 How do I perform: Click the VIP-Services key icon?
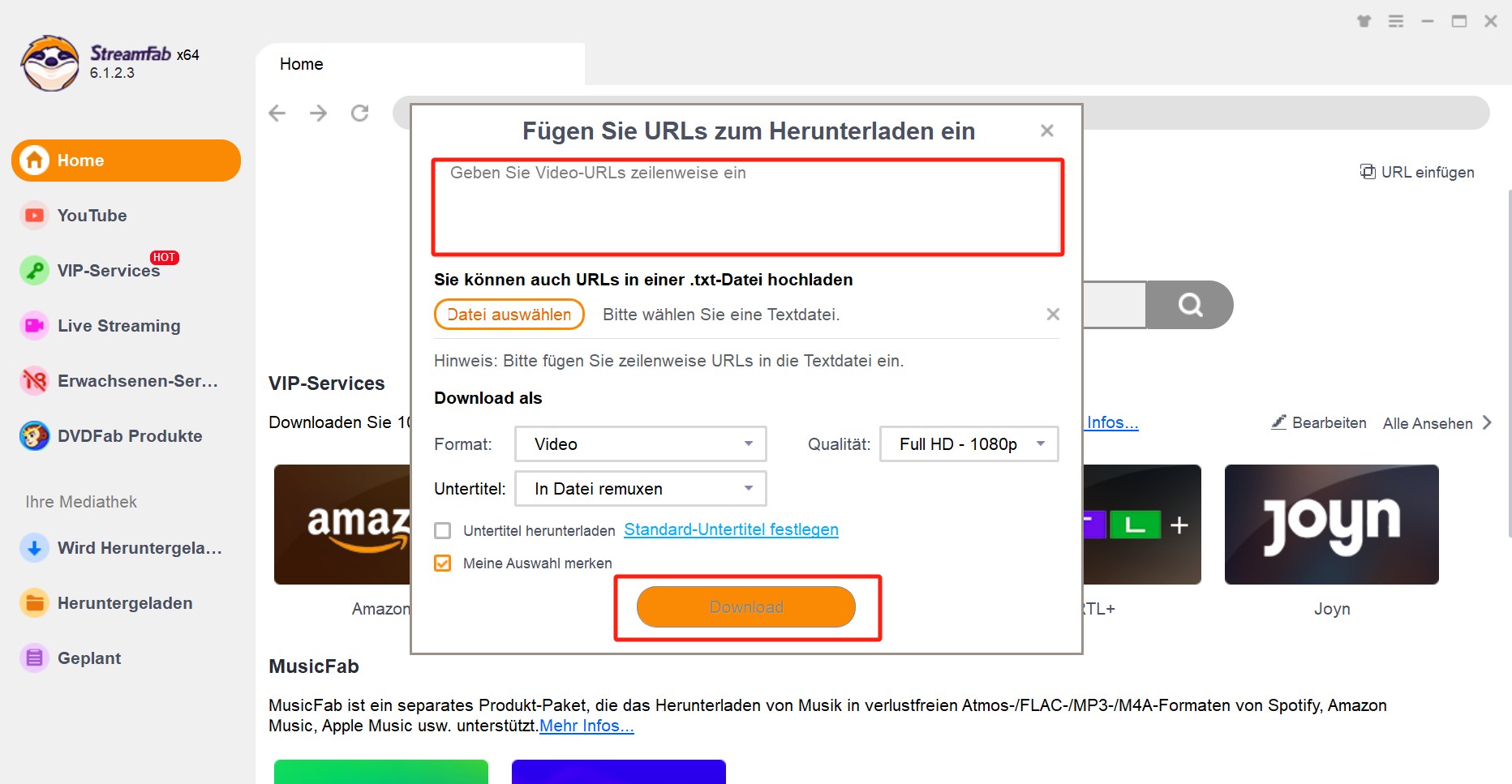click(34, 271)
